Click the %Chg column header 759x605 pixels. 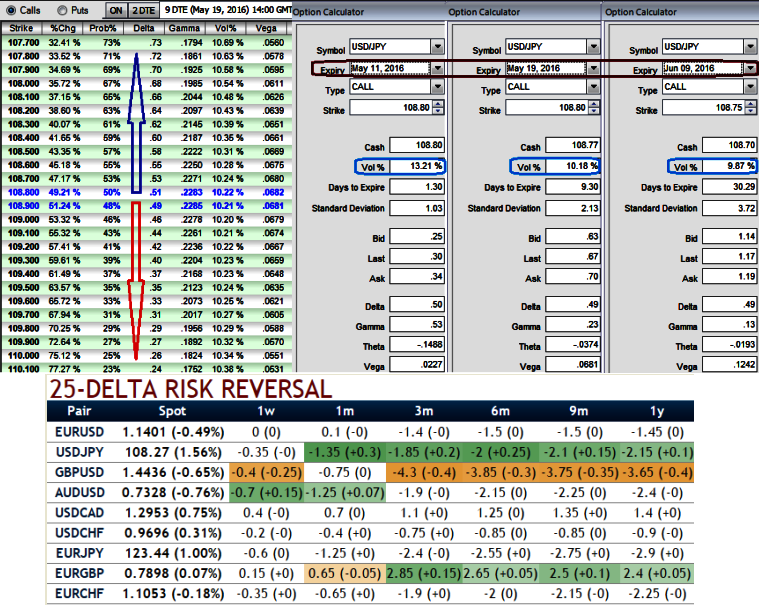tap(63, 28)
